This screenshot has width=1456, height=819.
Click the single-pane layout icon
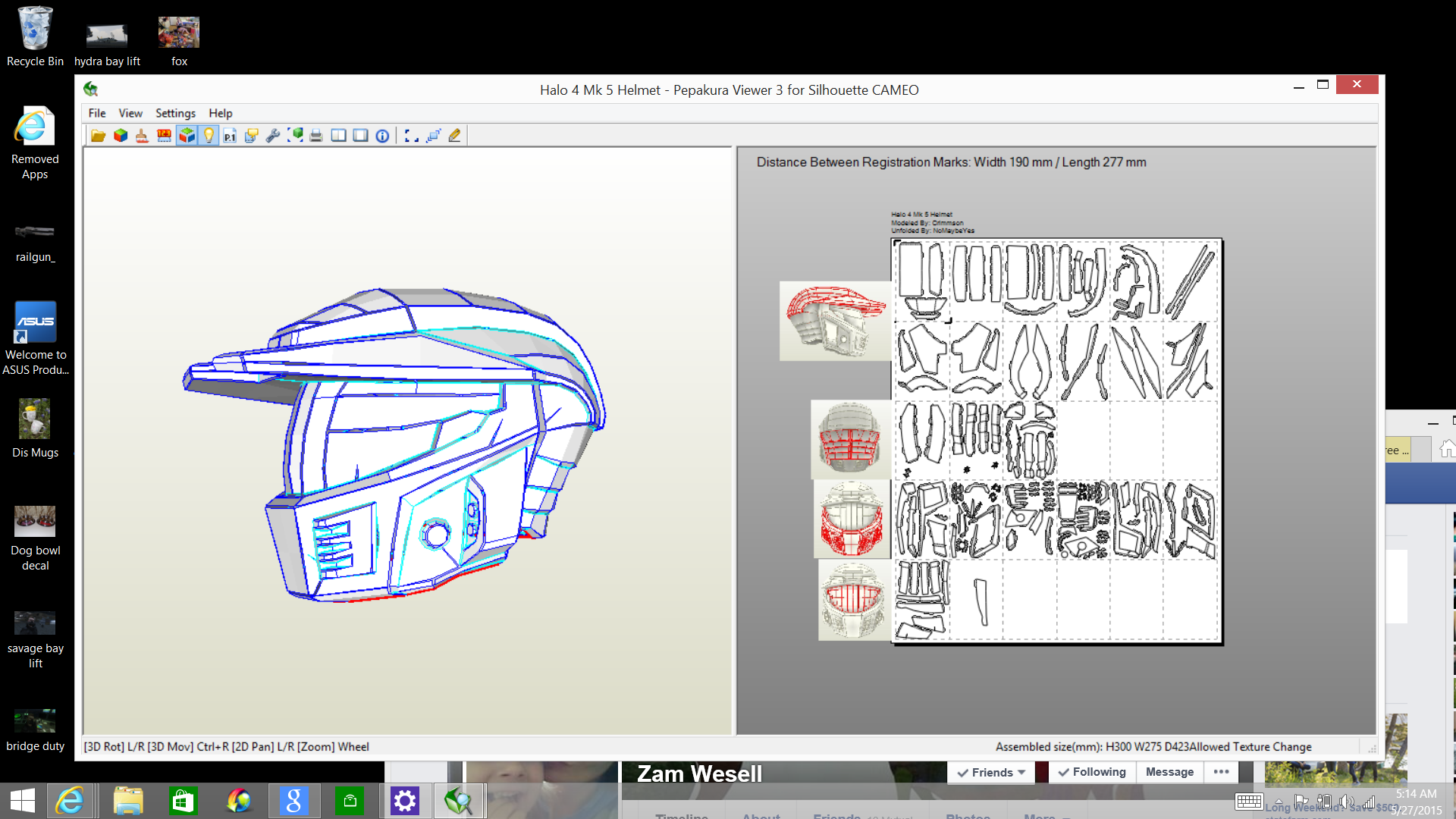point(361,136)
